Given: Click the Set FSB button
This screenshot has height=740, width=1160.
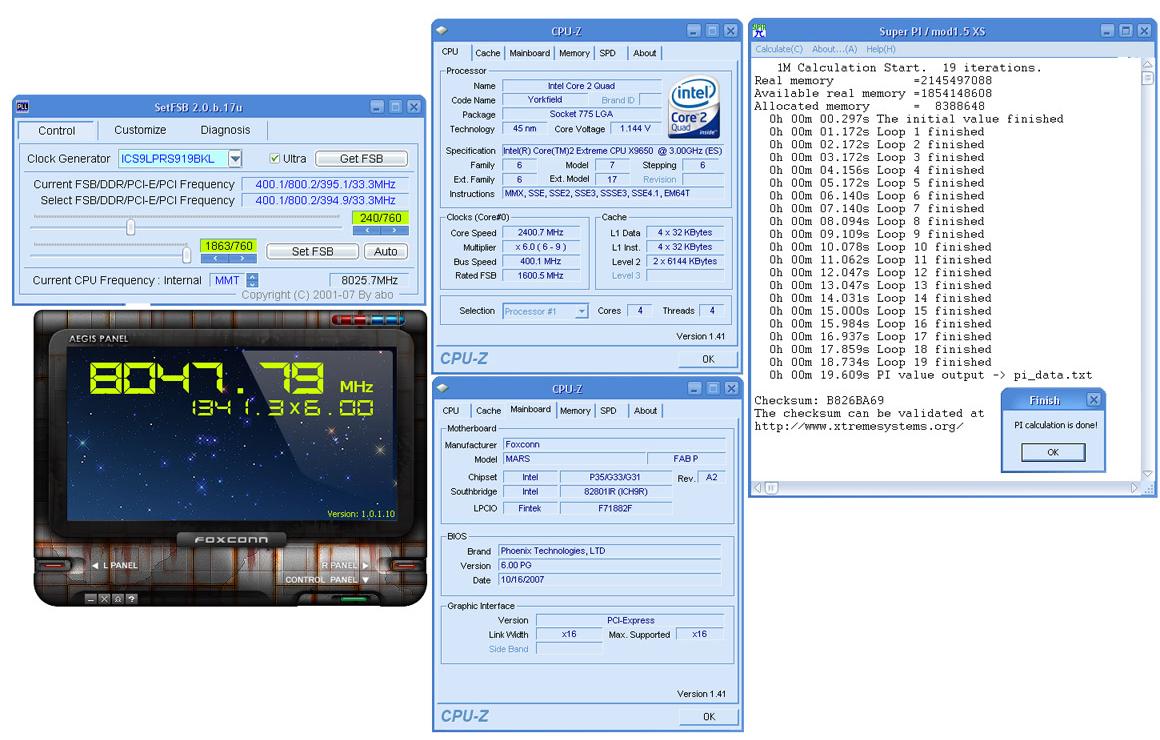Looking at the screenshot, I should [312, 252].
